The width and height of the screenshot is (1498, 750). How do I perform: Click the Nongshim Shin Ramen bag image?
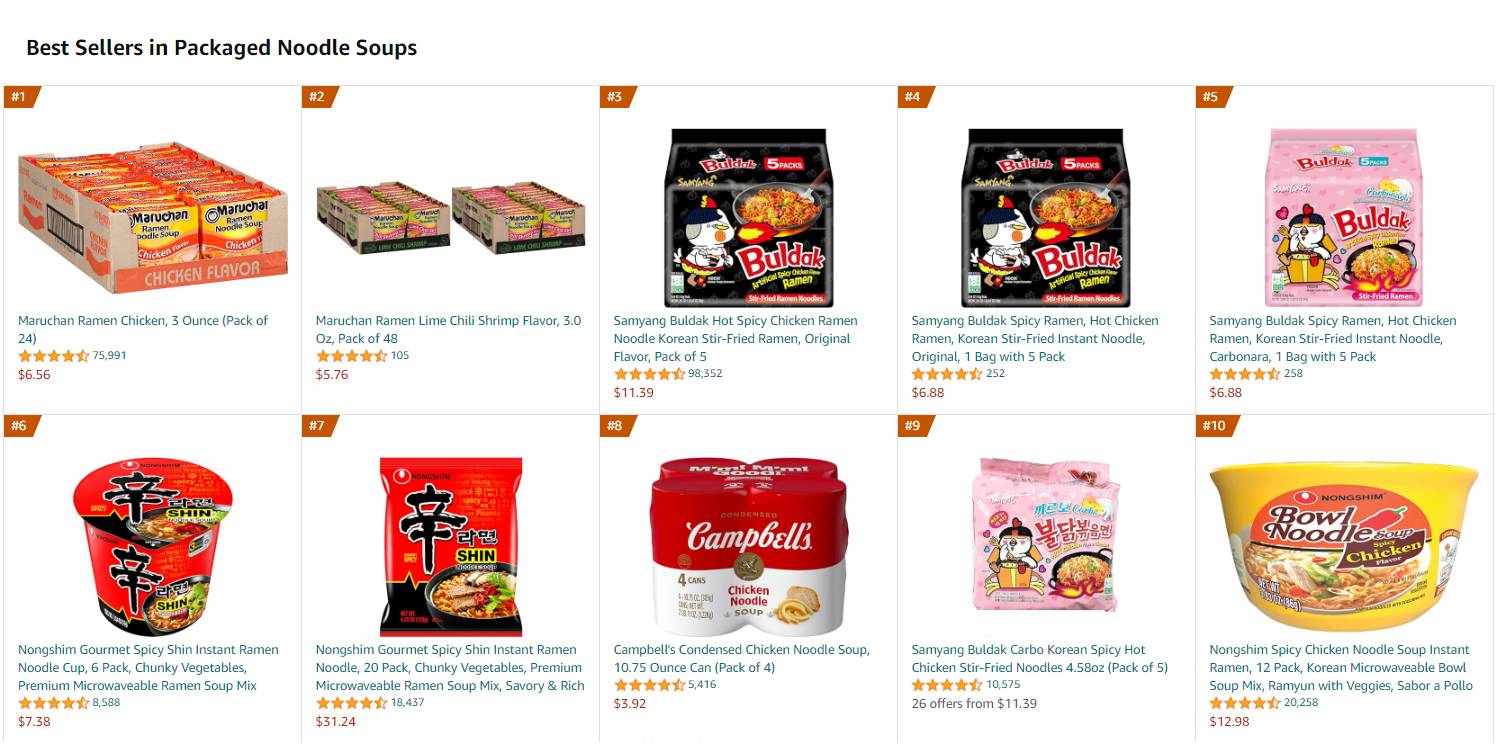click(450, 547)
